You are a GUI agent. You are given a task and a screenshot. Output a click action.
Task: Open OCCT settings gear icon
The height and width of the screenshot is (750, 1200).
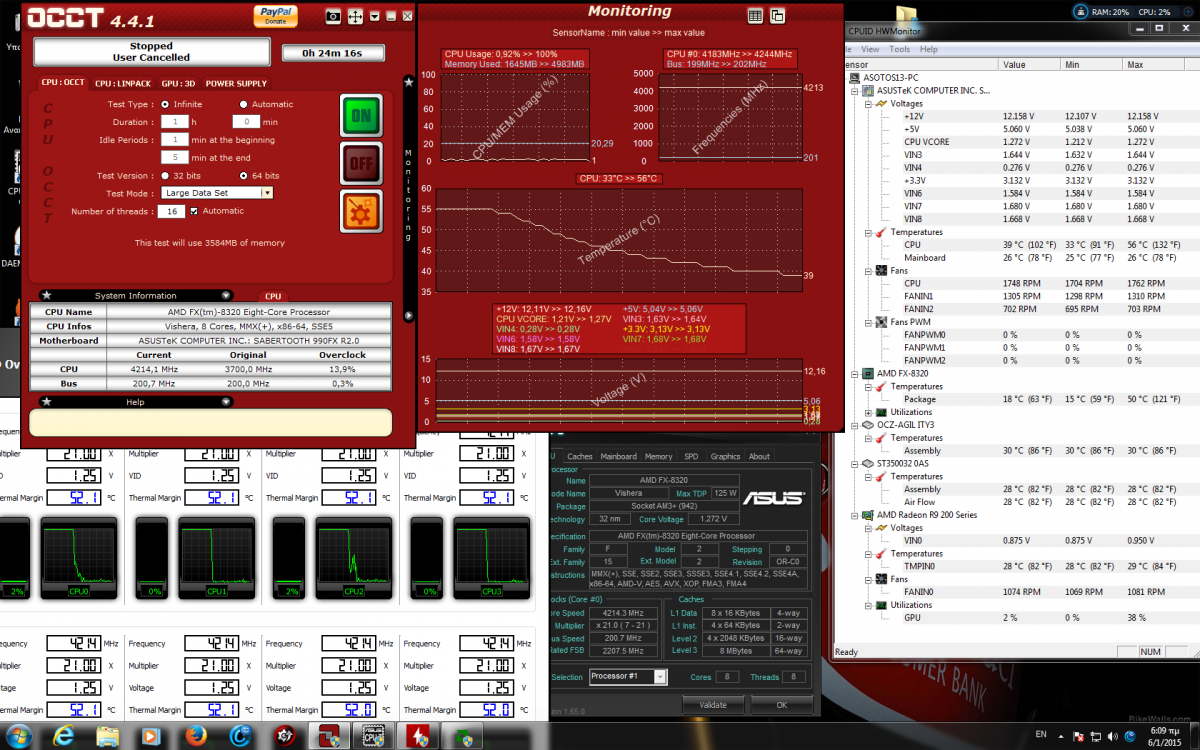point(361,210)
